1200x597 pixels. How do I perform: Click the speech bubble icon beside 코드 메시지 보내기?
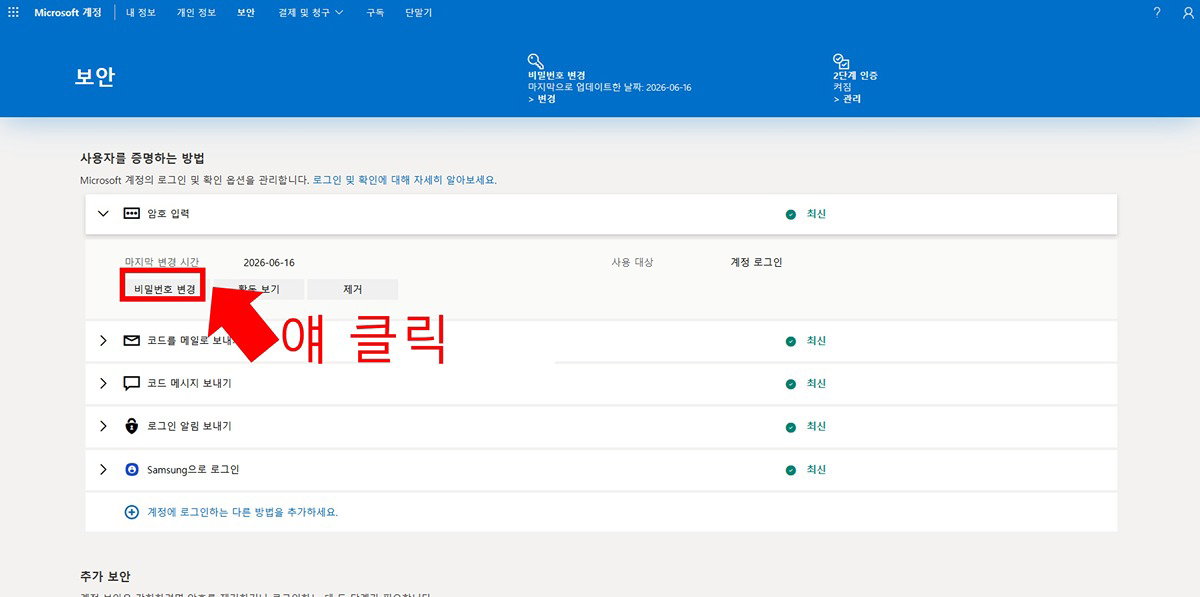131,384
